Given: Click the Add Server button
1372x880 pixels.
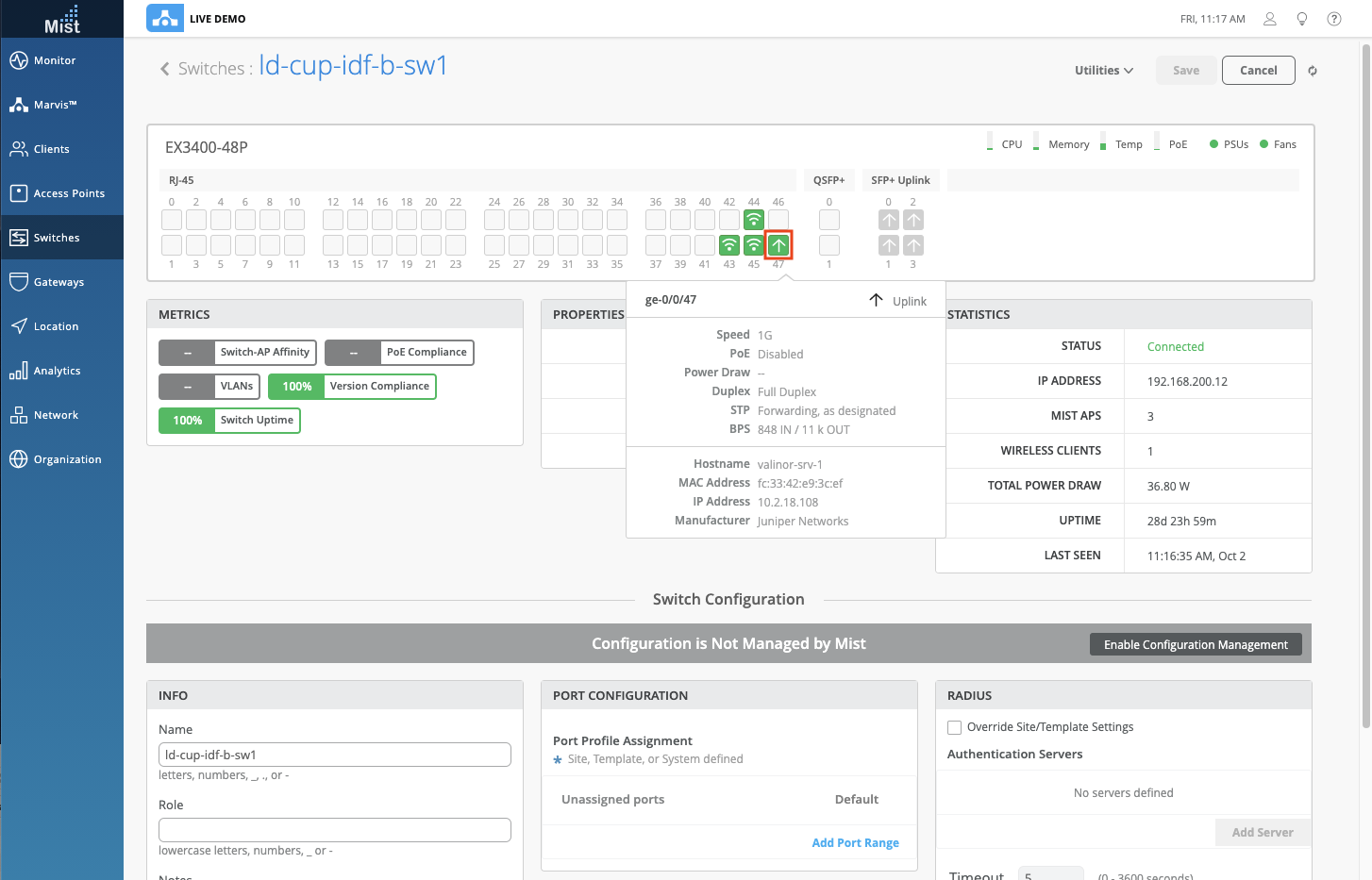Looking at the screenshot, I should (1263, 832).
